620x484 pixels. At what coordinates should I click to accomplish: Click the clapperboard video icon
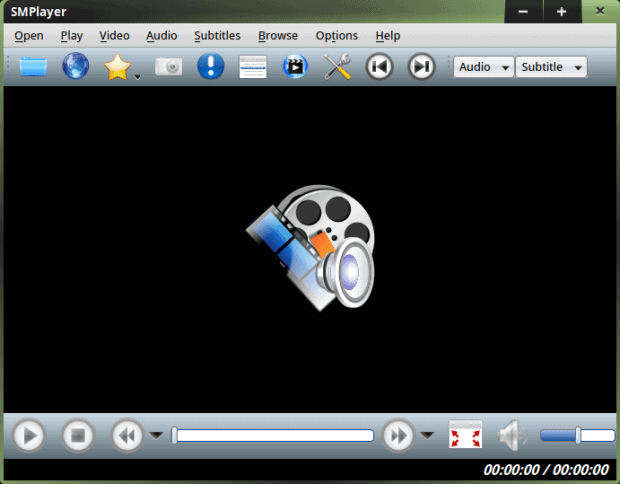pos(295,66)
